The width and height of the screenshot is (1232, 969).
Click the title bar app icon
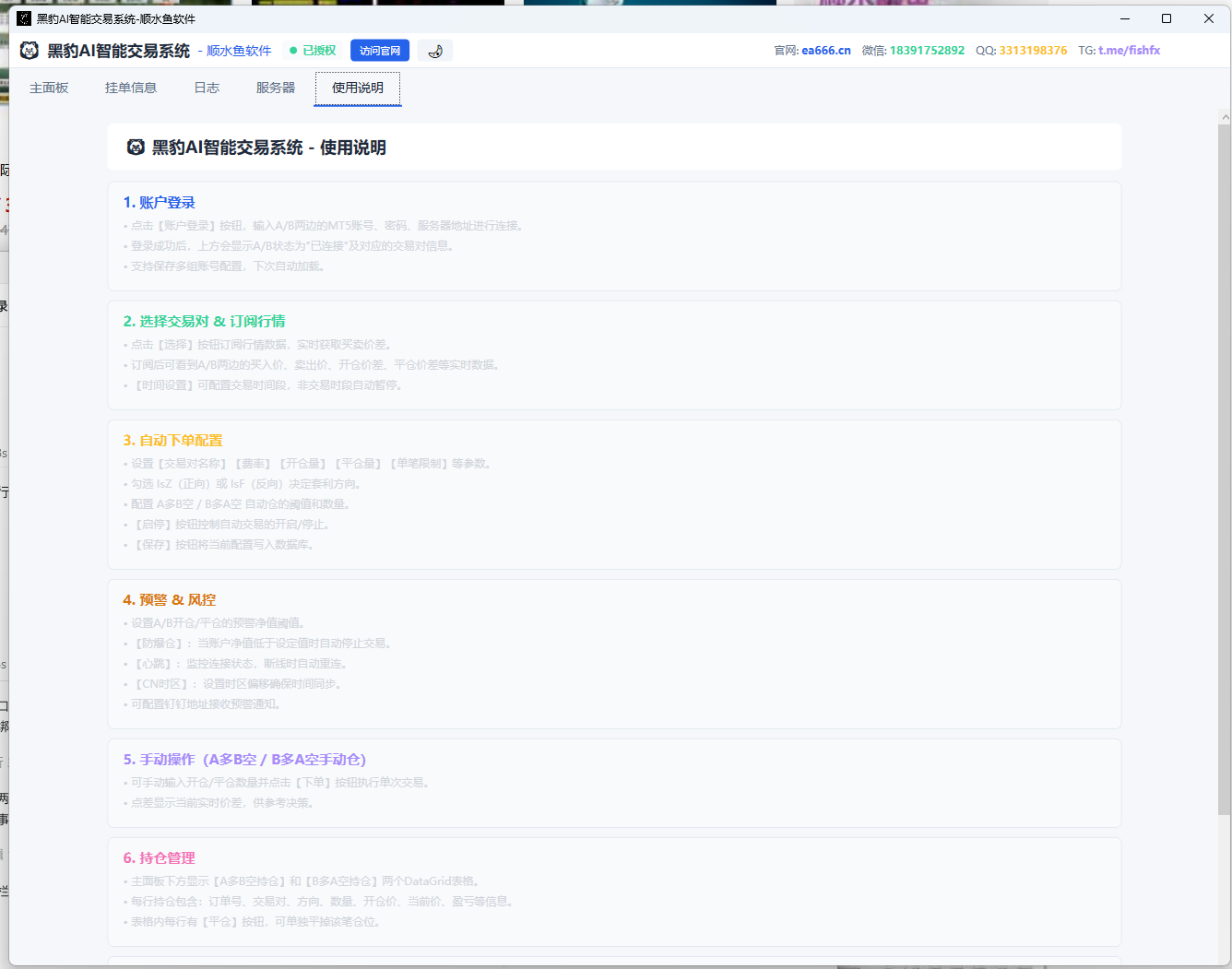(24, 18)
